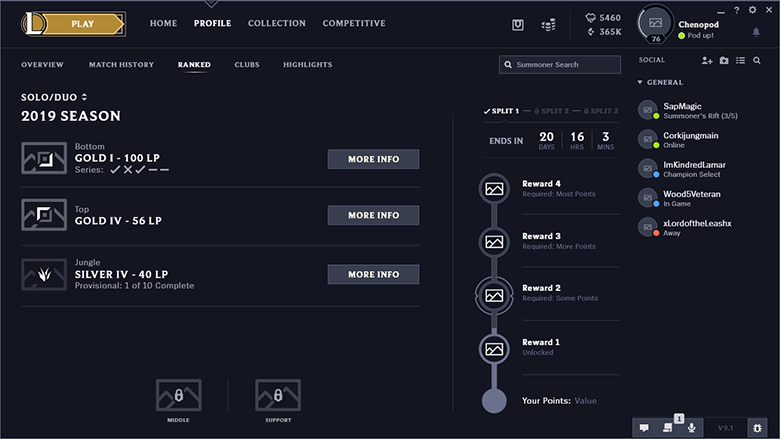Click the bug report icon
The image size is (780, 439).
(757, 427)
